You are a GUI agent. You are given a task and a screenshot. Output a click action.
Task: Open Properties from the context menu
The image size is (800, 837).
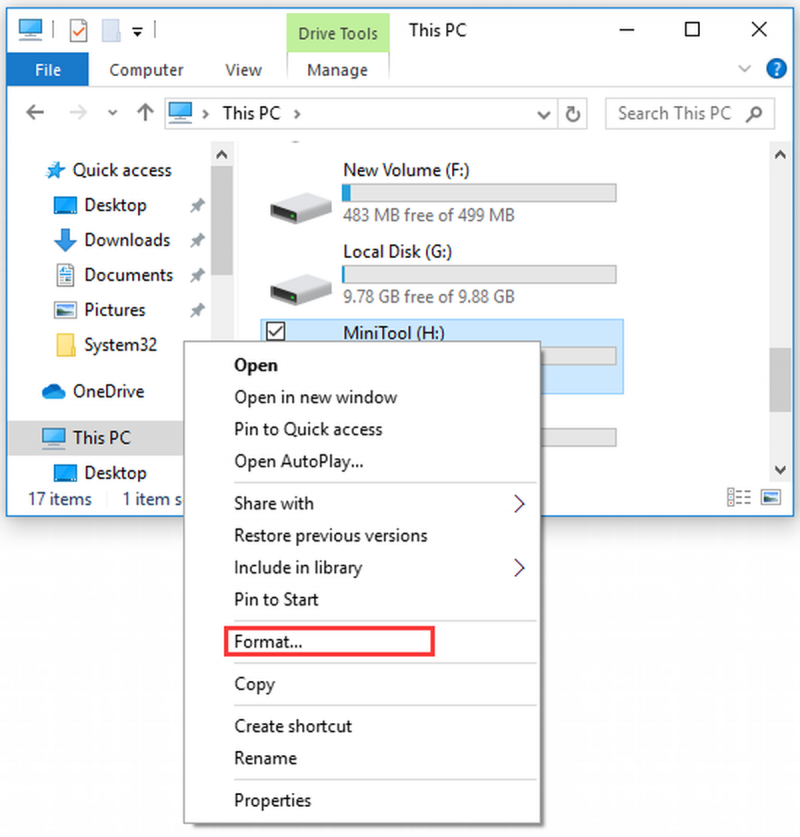tap(272, 800)
